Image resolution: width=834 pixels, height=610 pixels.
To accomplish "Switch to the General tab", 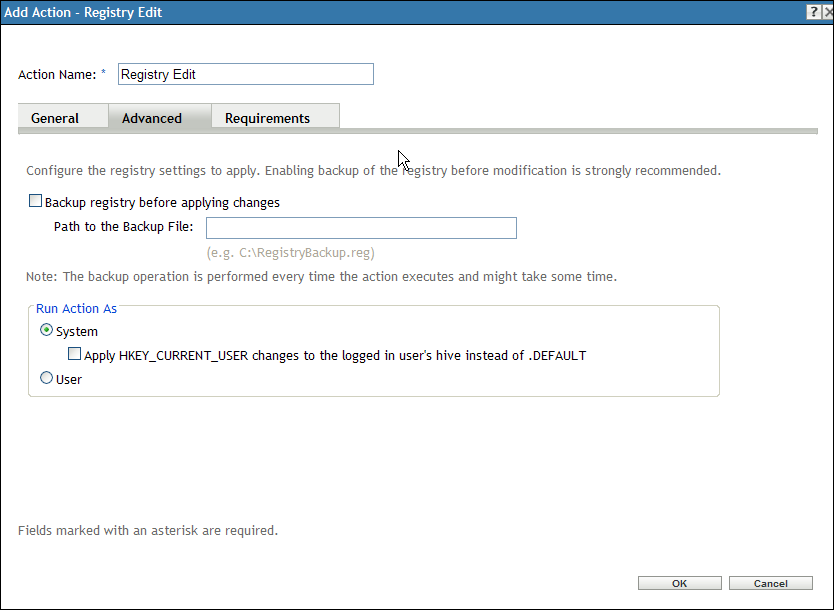I will [x=54, y=117].
